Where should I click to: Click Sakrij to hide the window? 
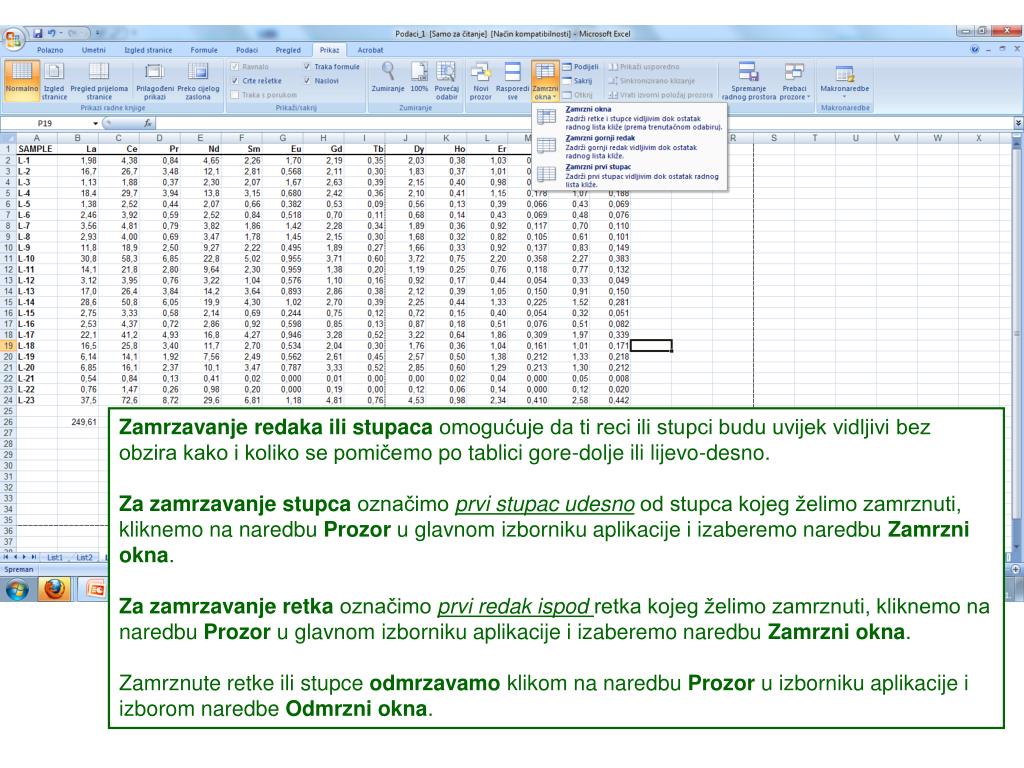click(578, 81)
